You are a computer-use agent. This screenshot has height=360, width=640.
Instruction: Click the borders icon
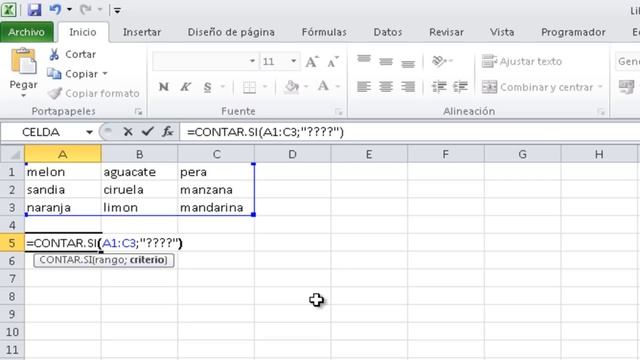(x=249, y=87)
